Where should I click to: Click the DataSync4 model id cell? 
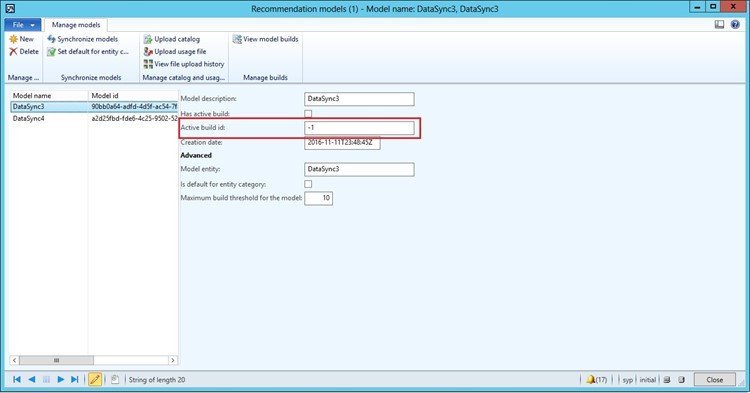point(133,119)
